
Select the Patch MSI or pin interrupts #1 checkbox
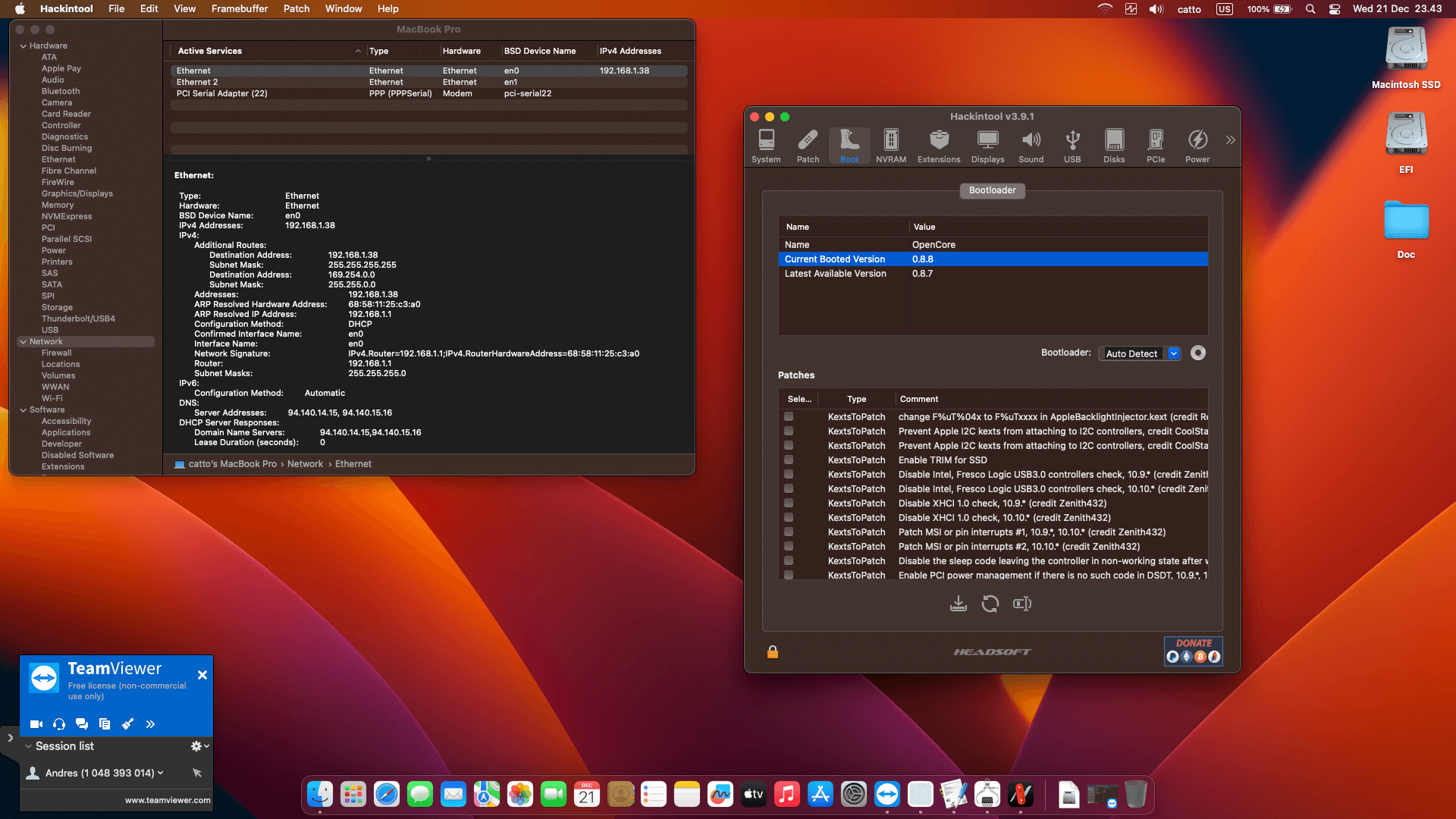coord(789,532)
